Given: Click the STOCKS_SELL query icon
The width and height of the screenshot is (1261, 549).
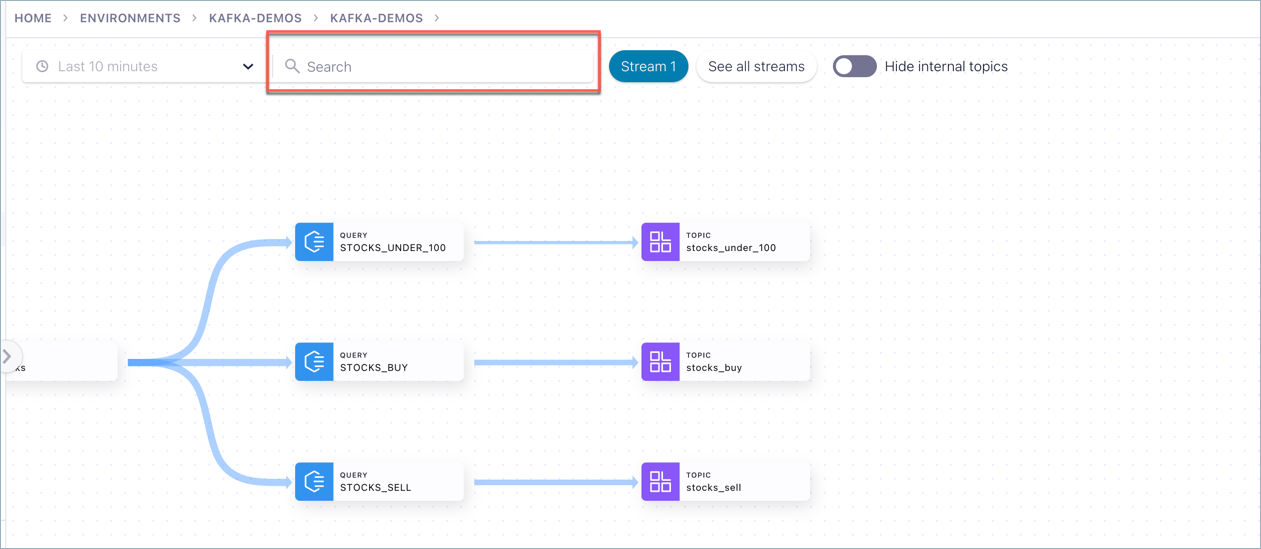Looking at the screenshot, I should [314, 482].
